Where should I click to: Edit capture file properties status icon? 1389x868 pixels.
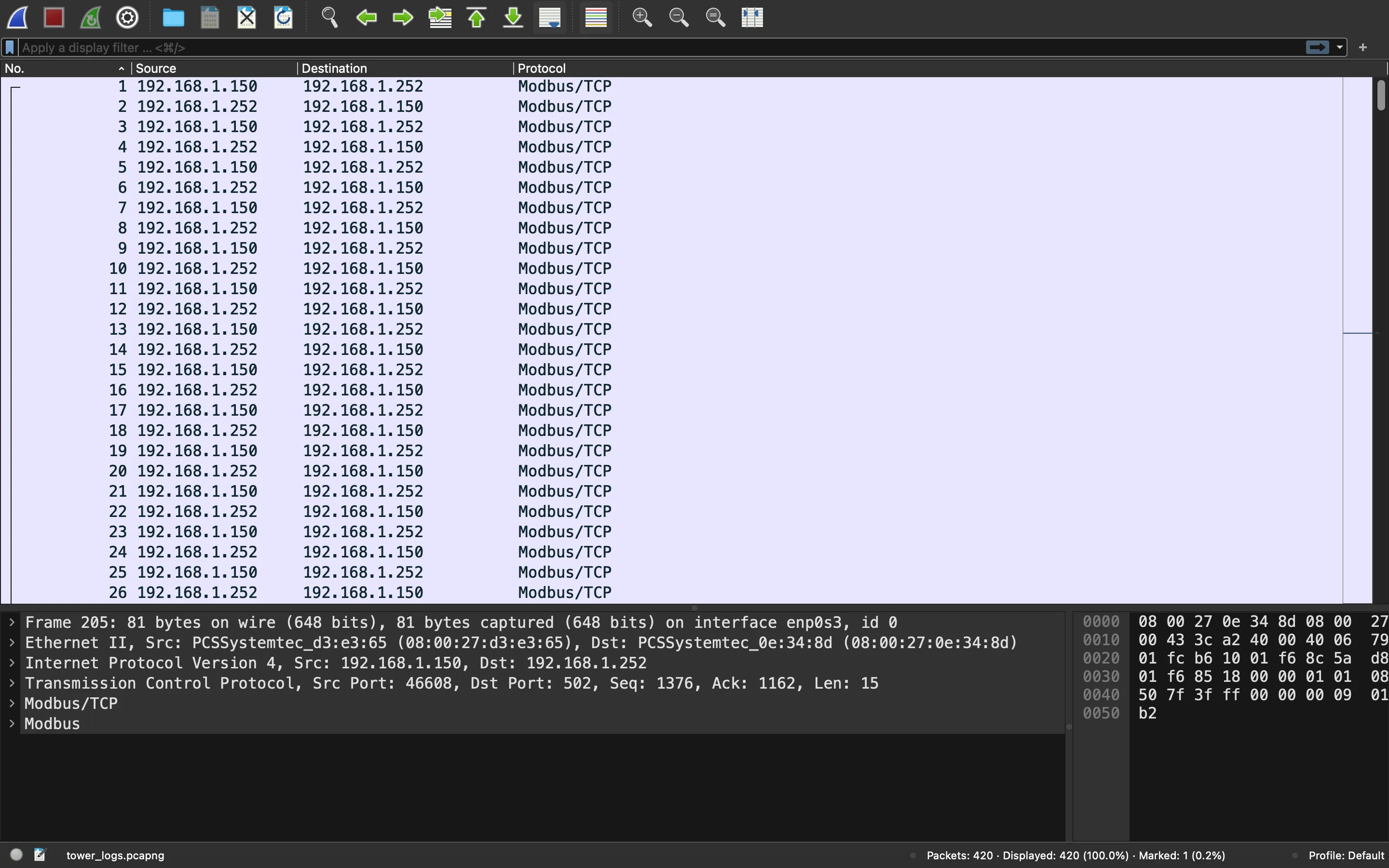40,855
